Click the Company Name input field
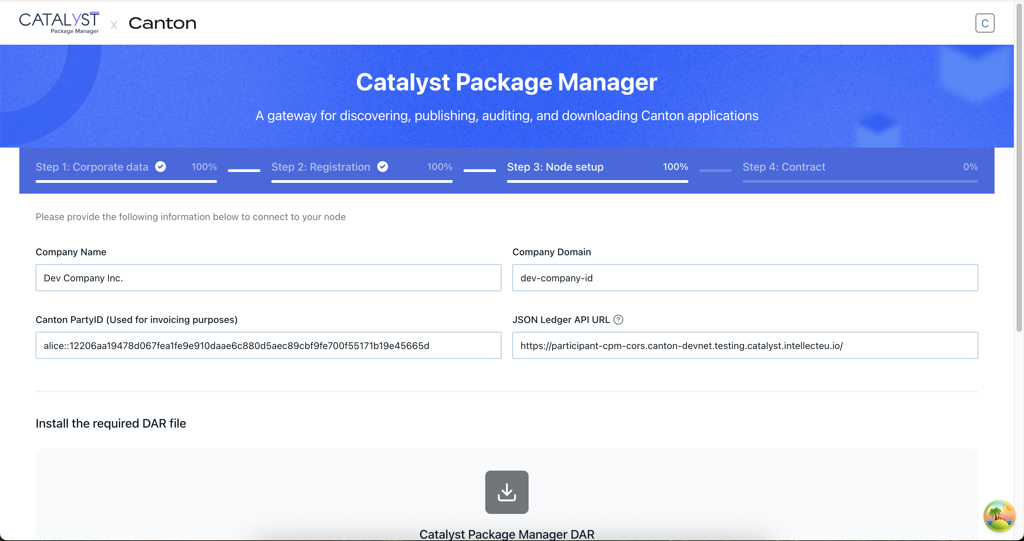The image size is (1024, 541). click(268, 278)
